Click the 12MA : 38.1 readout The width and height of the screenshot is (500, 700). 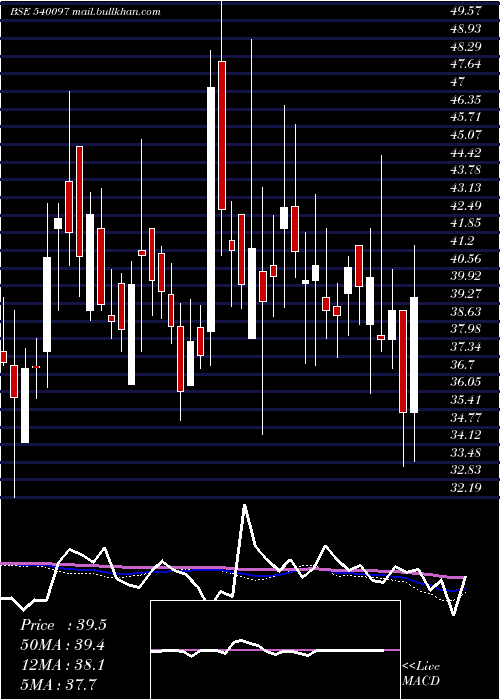pyautogui.click(x=63, y=665)
